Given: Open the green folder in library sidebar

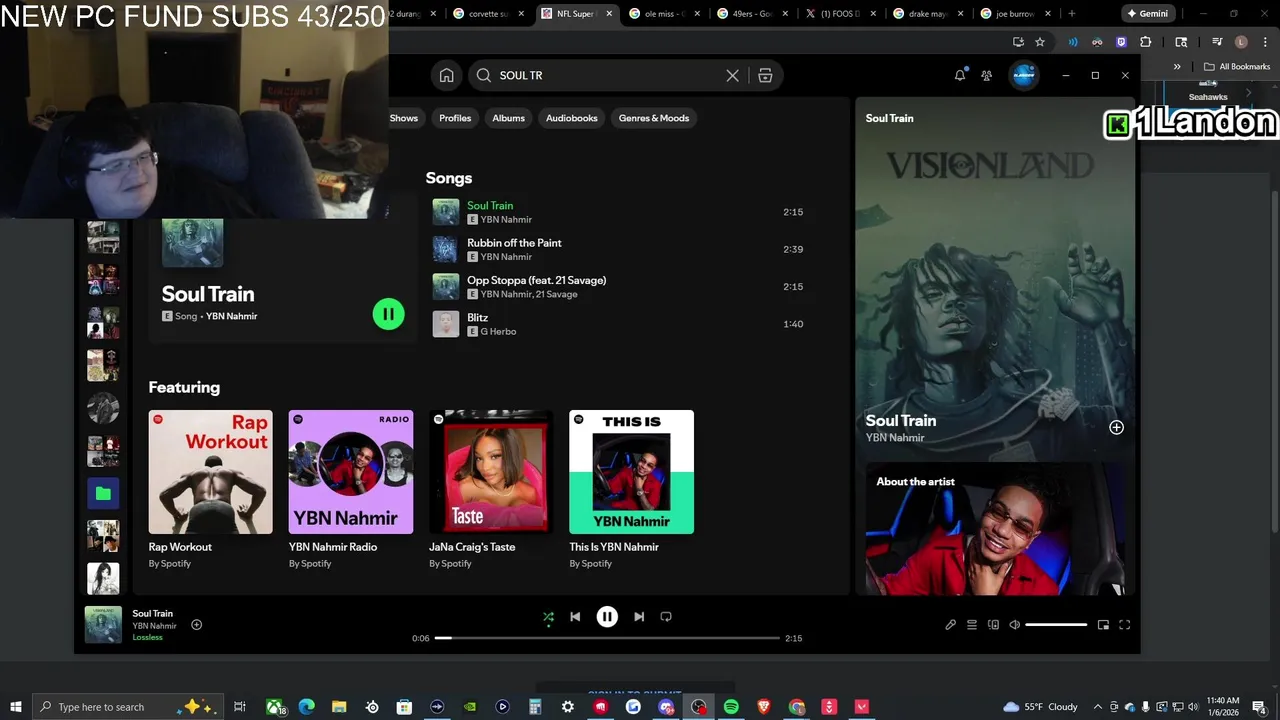Looking at the screenshot, I should tap(103, 493).
